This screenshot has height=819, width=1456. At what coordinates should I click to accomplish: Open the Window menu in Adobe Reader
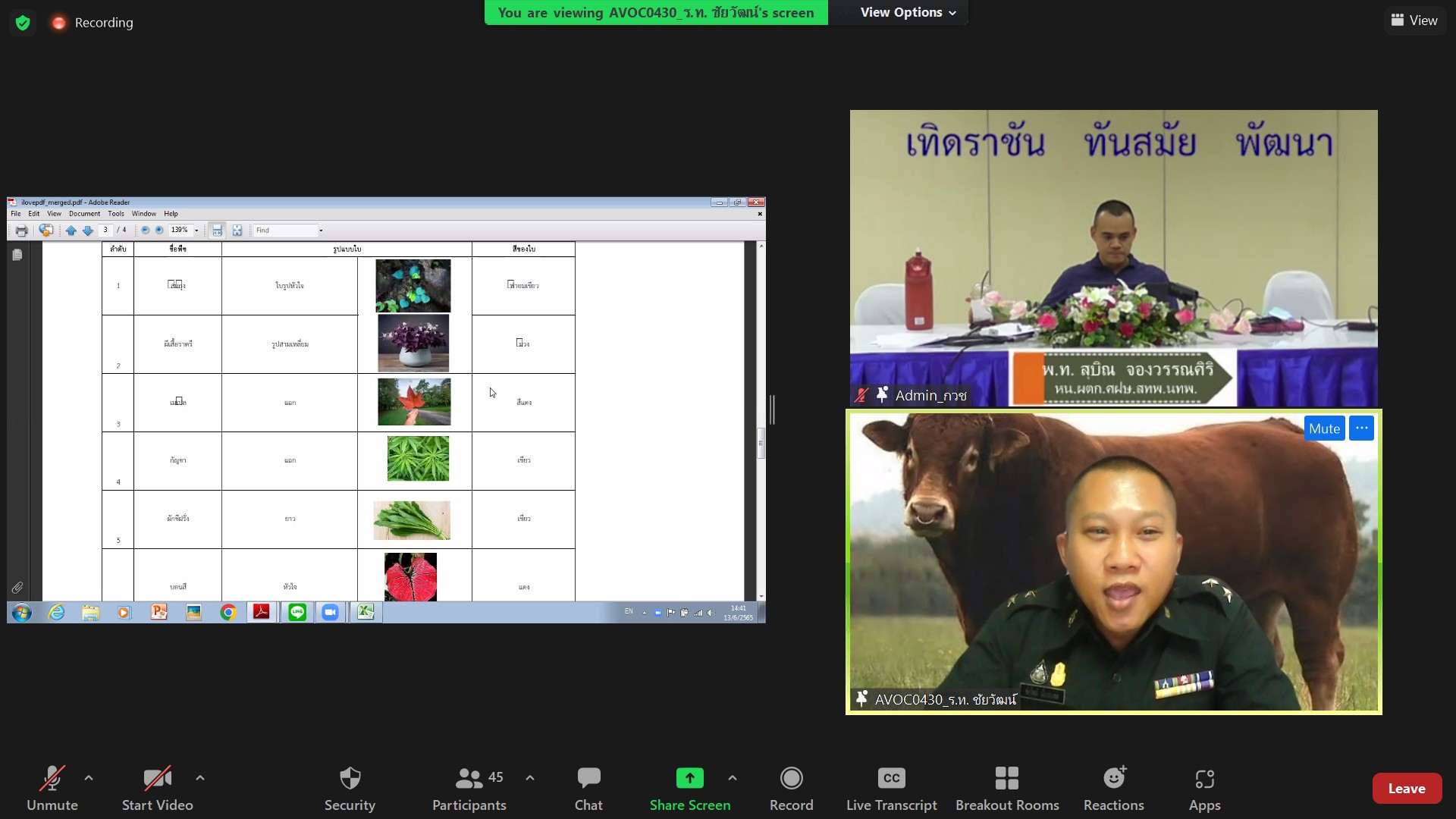pos(144,214)
